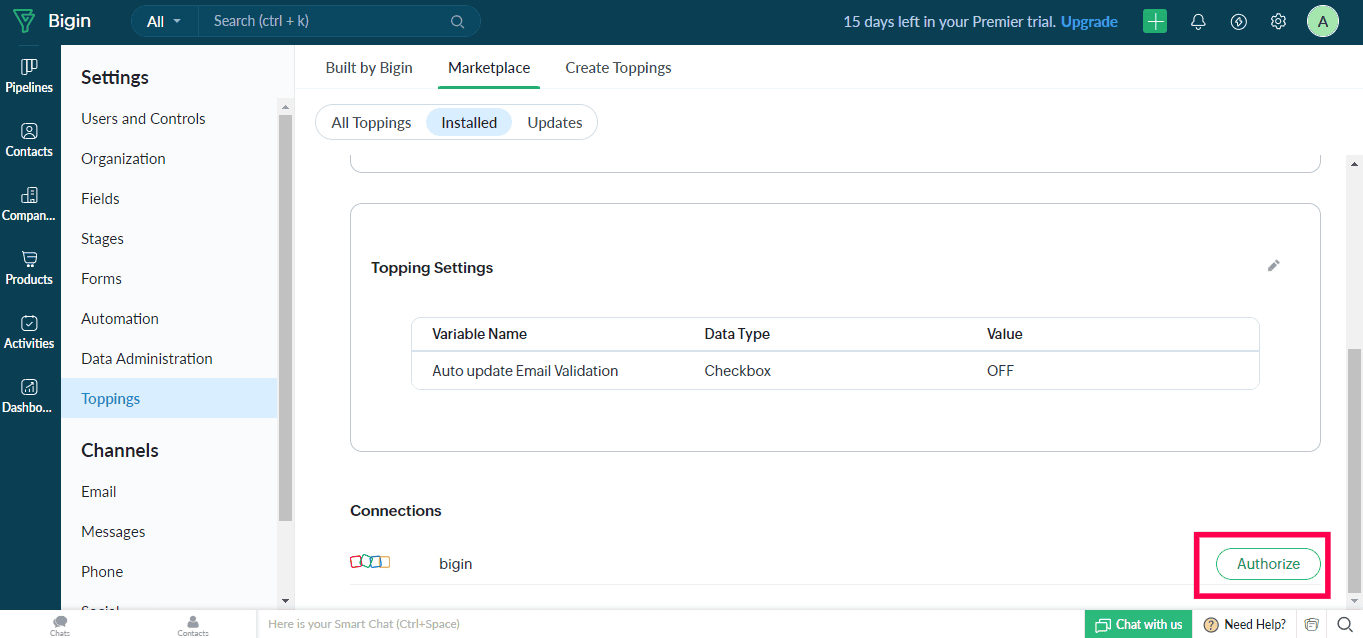Screen dimensions: 1363x638
Task: Click the Value column header
Action: (1005, 334)
